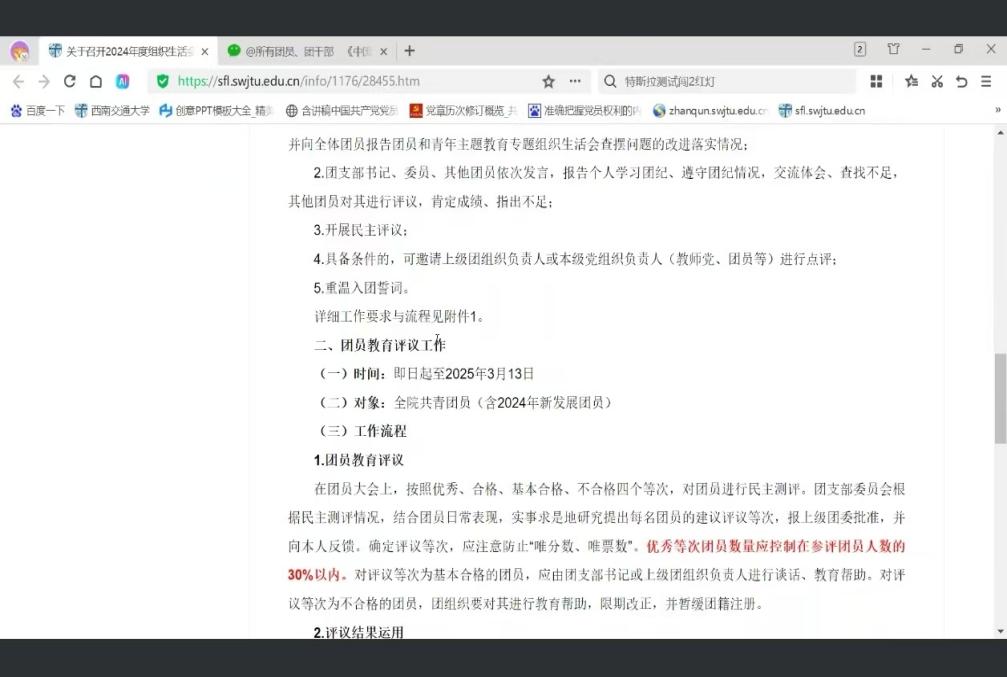
Task: Open the skin shirt icon in title bar
Action: click(x=893, y=49)
